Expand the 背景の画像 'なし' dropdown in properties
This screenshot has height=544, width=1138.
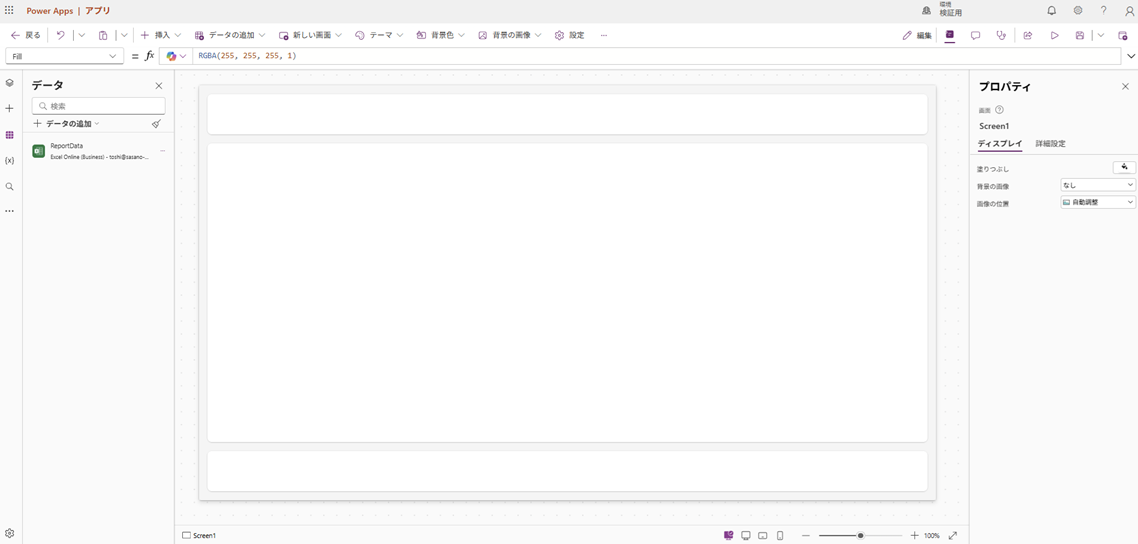[1097, 185]
